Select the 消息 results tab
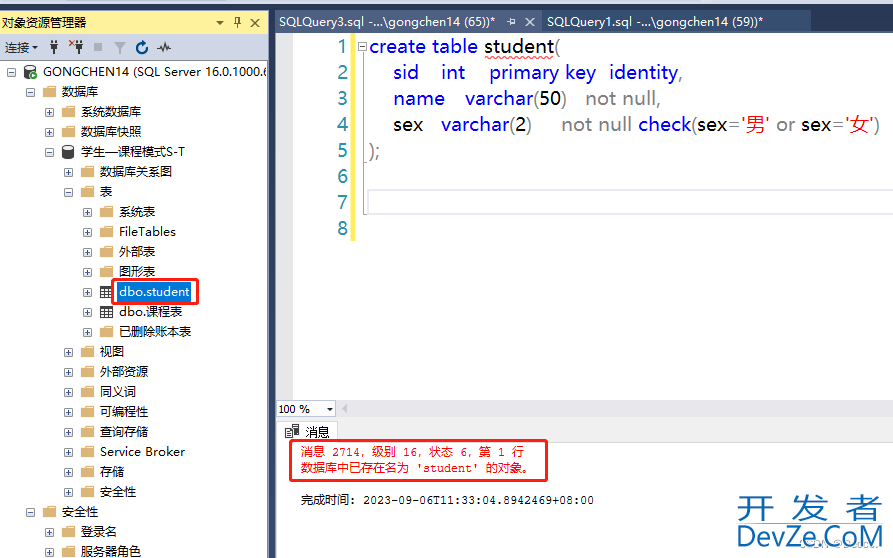Viewport: 893px width, 558px height. (309, 432)
